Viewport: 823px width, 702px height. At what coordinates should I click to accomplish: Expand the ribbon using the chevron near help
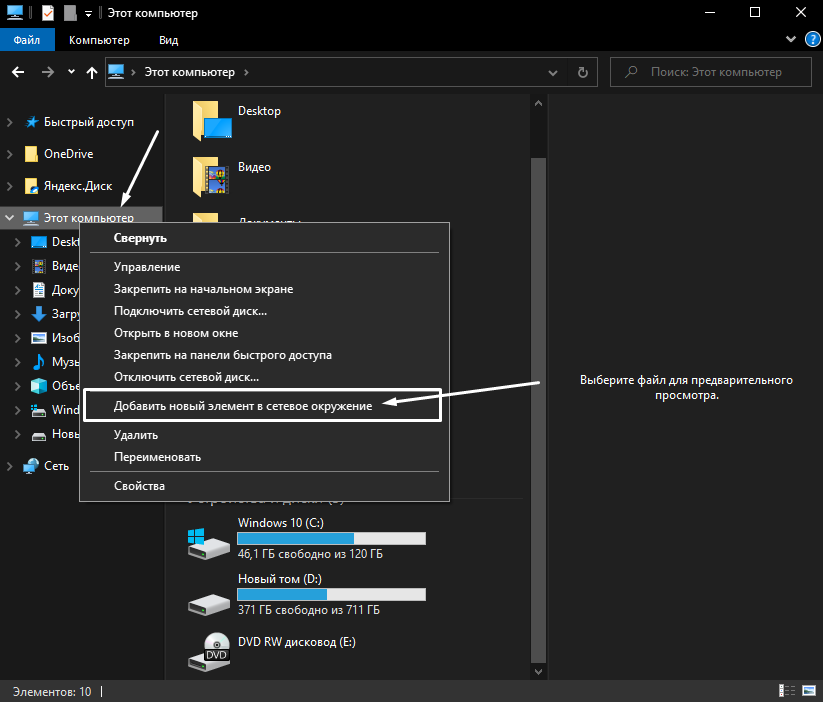[790, 39]
